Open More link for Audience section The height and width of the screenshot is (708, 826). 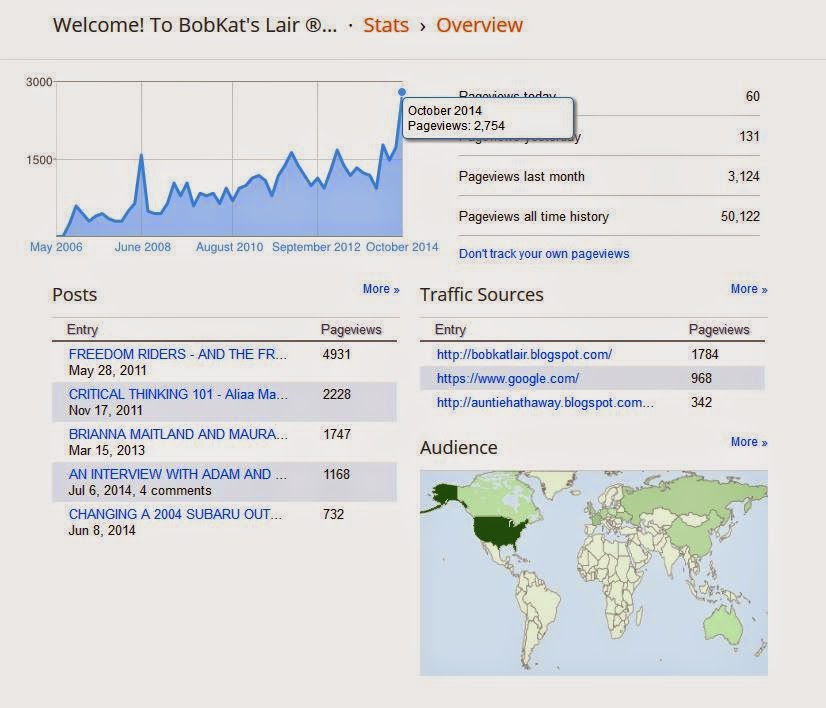coord(749,441)
